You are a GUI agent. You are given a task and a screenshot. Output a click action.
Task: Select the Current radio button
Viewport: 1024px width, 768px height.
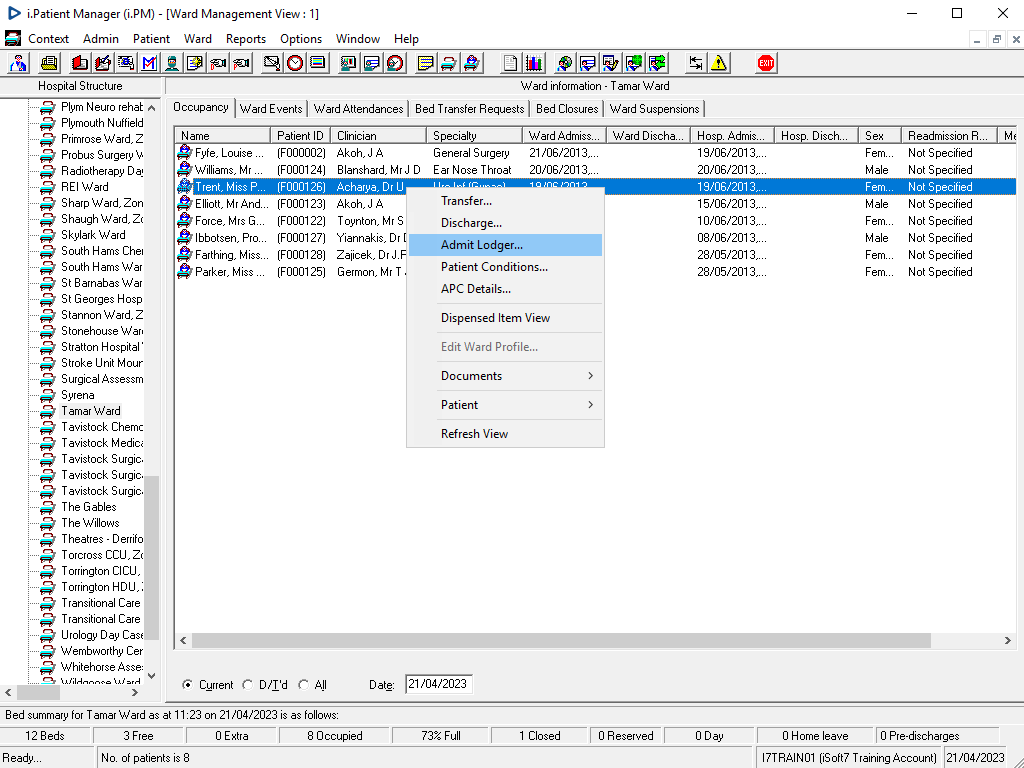pos(187,684)
